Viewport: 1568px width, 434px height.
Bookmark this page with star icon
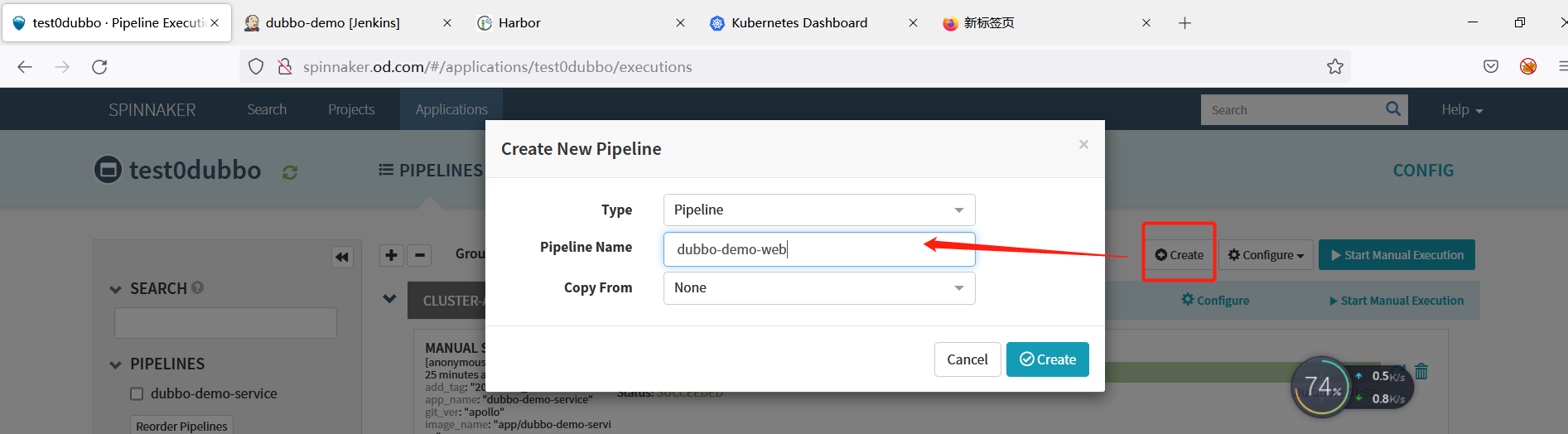(x=1334, y=67)
